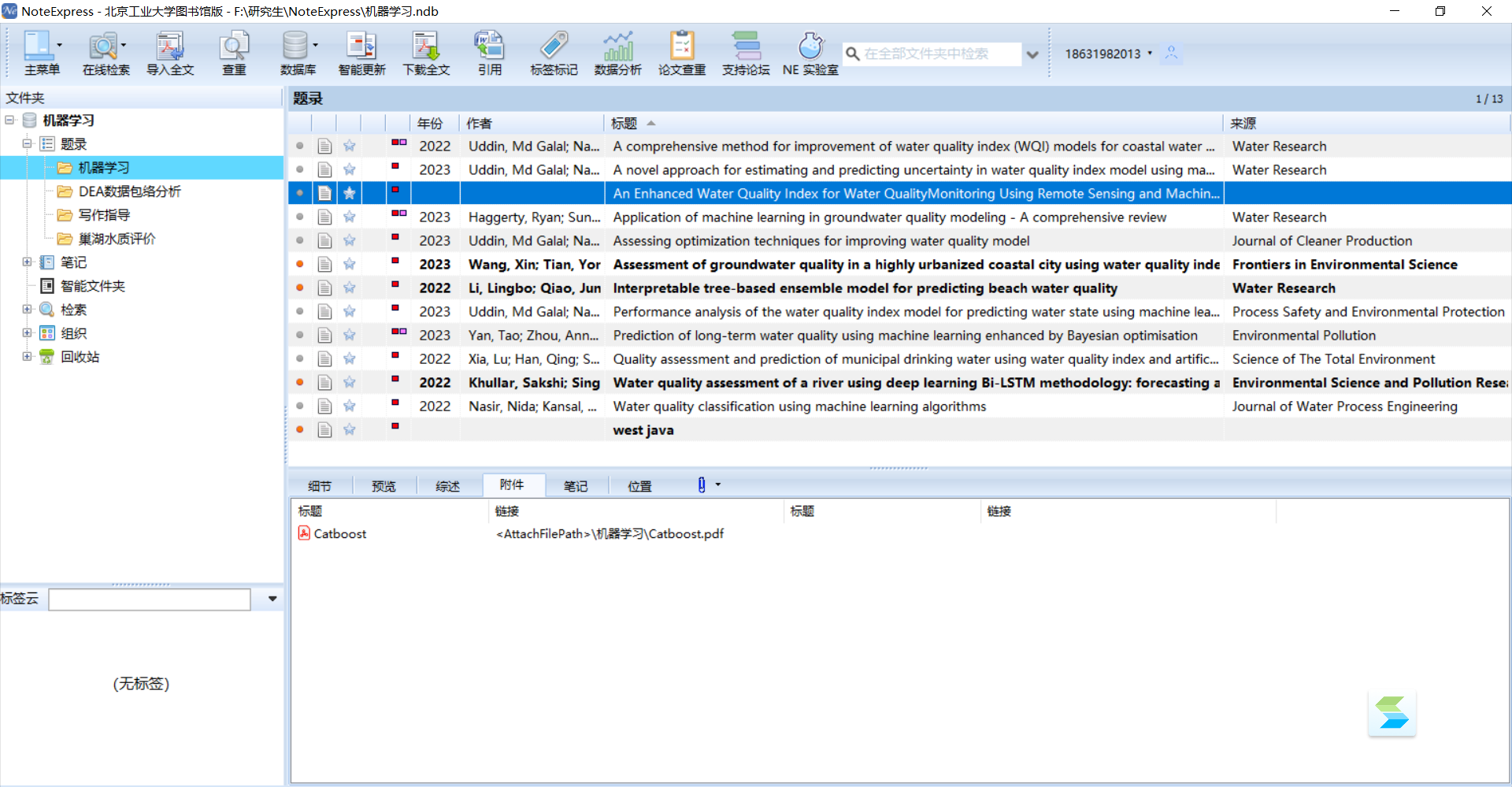The height and width of the screenshot is (787, 1512).
Task: Switch to the 细节 details tab
Action: [x=320, y=486]
